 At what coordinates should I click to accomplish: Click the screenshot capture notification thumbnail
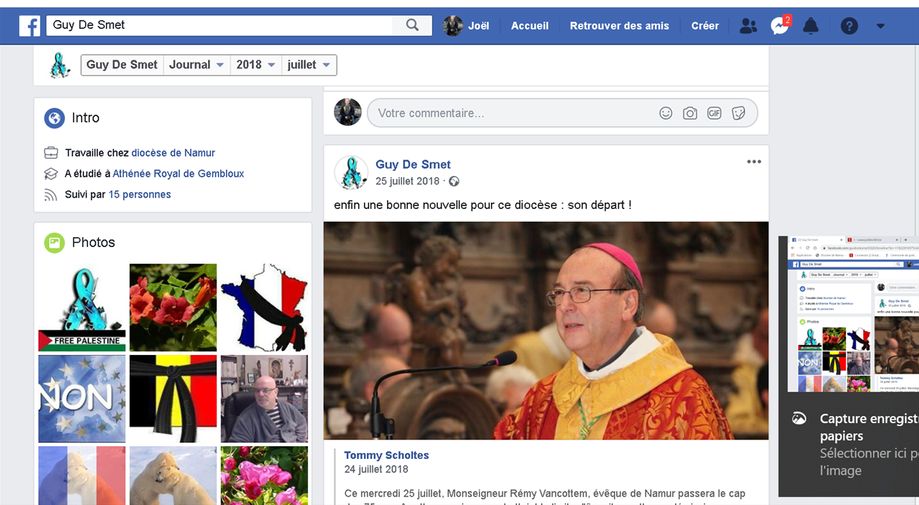(853, 314)
